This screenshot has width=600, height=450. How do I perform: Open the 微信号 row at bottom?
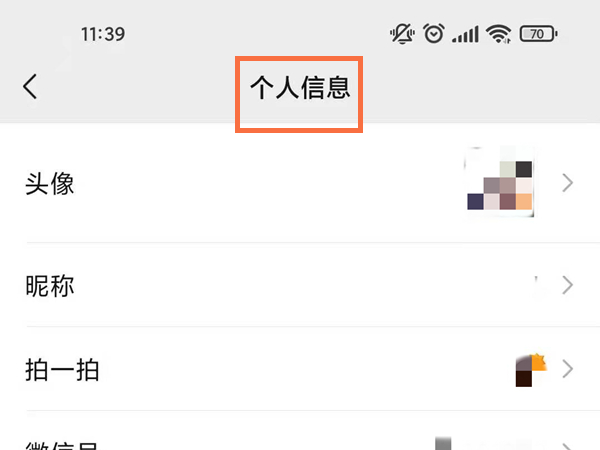pos(300,431)
